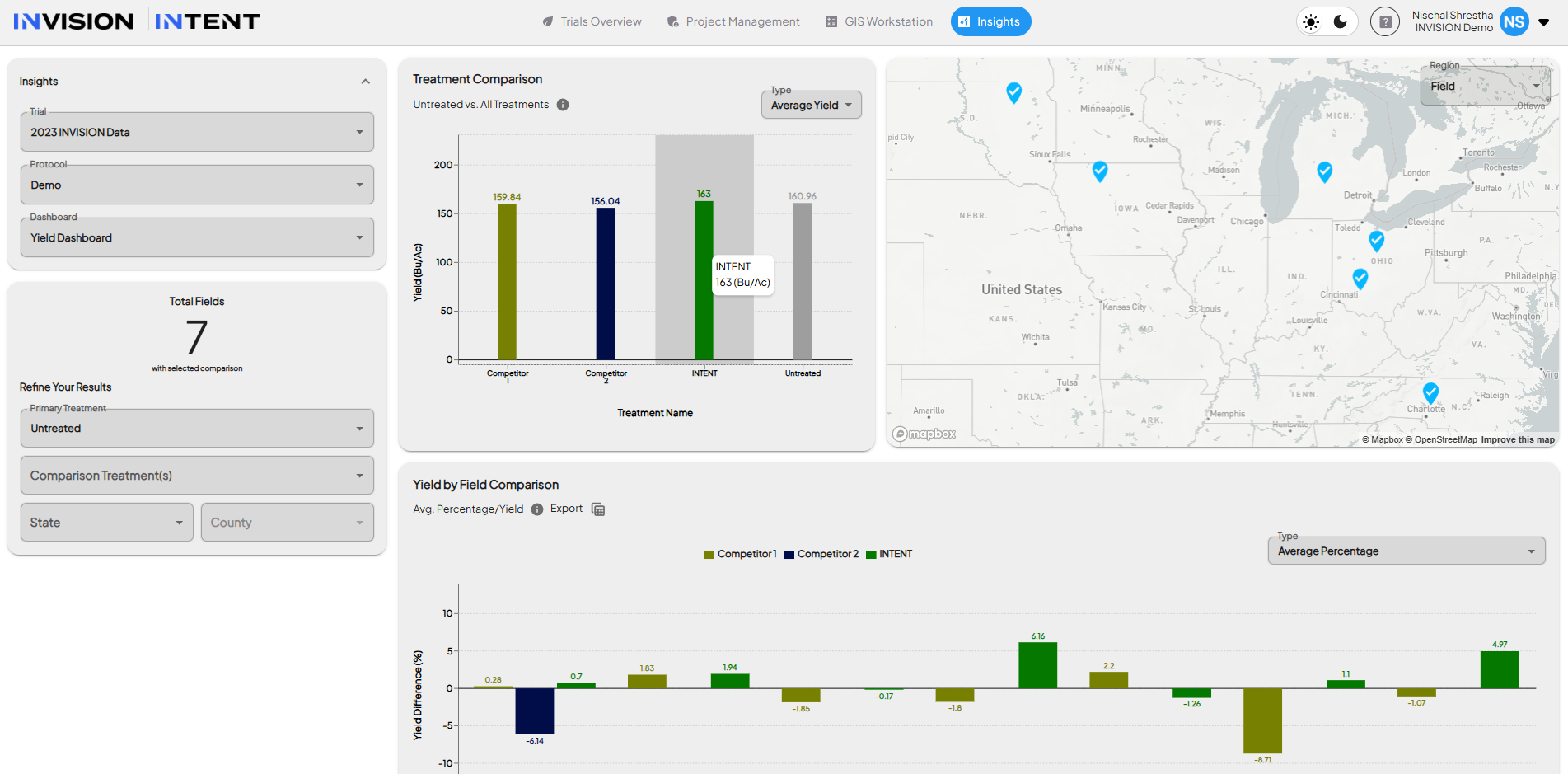Click the map marker near Charlotte
1568x774 pixels.
click(1430, 393)
